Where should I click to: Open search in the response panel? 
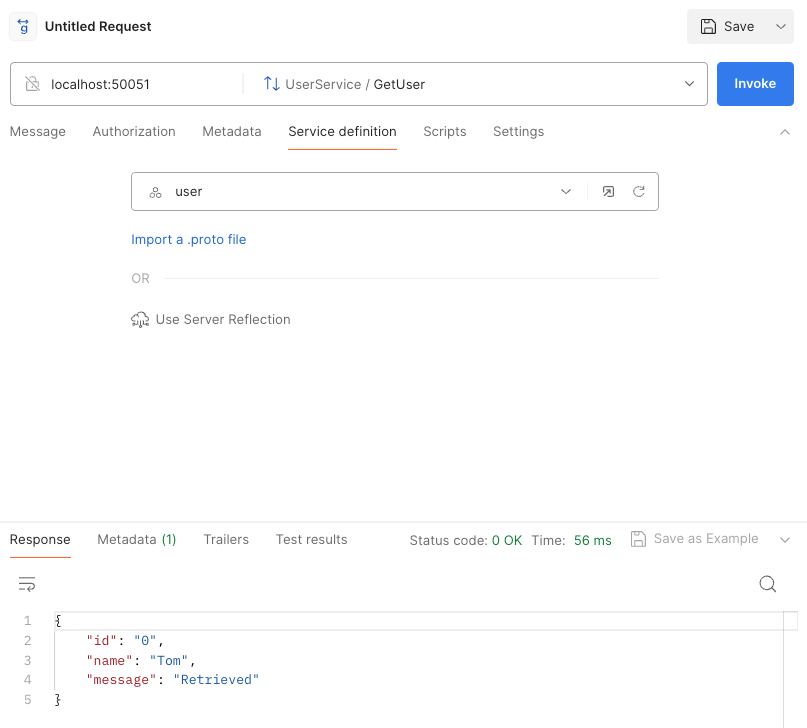coord(767,583)
